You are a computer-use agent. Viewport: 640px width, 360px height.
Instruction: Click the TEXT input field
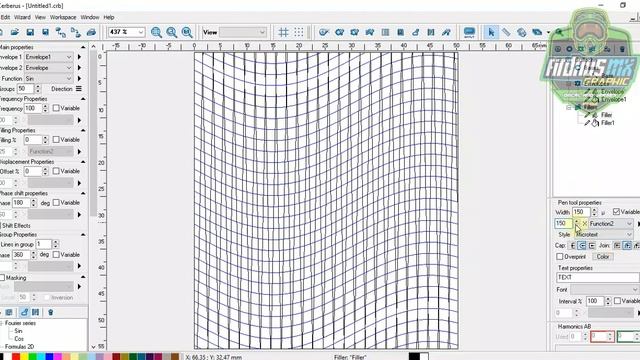tap(598, 277)
